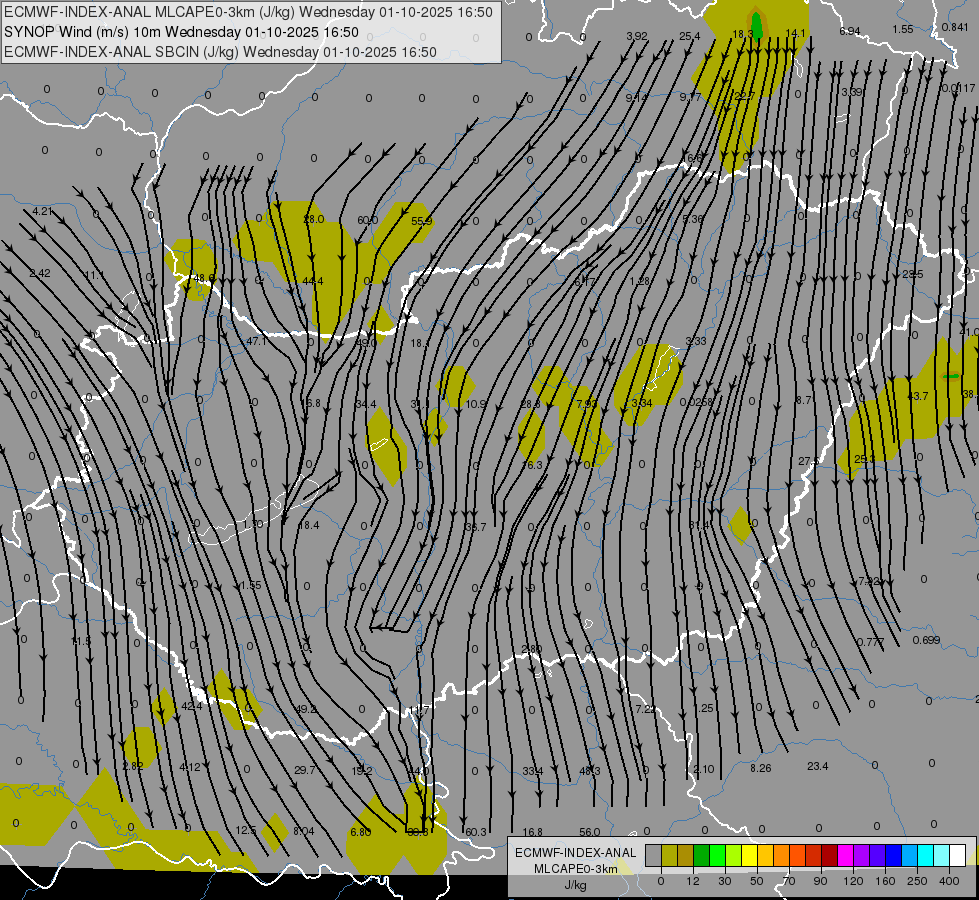Click the white swatch in the legend
This screenshot has width=979, height=900.
pos(957,855)
